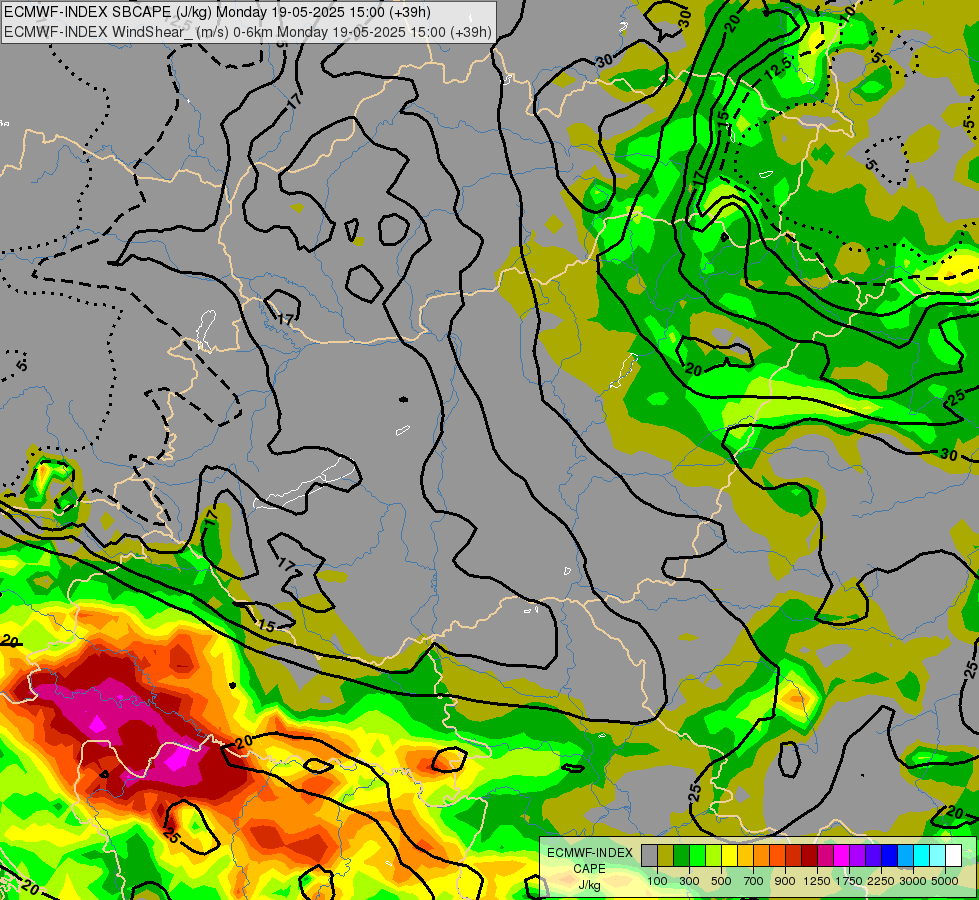Click the gray swatch in the CAPE legend
Viewport: 979px width, 900px height.
click(x=649, y=855)
